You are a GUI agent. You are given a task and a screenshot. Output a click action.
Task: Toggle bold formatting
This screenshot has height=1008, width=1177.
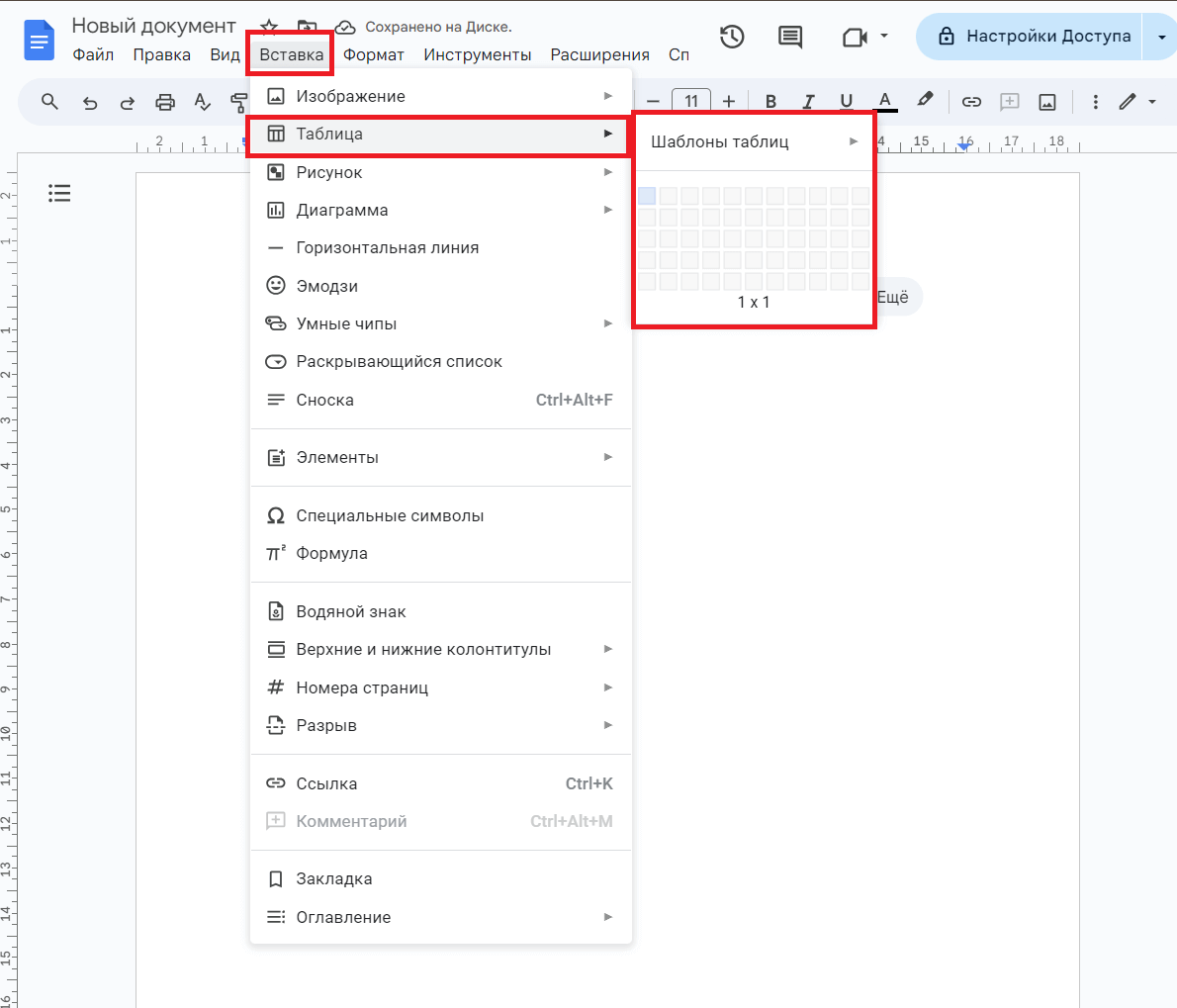[770, 102]
